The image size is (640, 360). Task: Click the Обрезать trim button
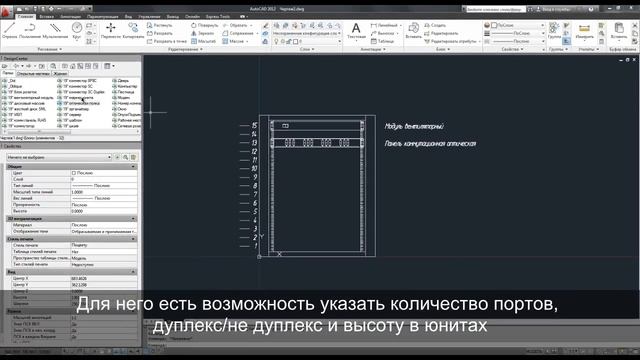(x=238, y=25)
